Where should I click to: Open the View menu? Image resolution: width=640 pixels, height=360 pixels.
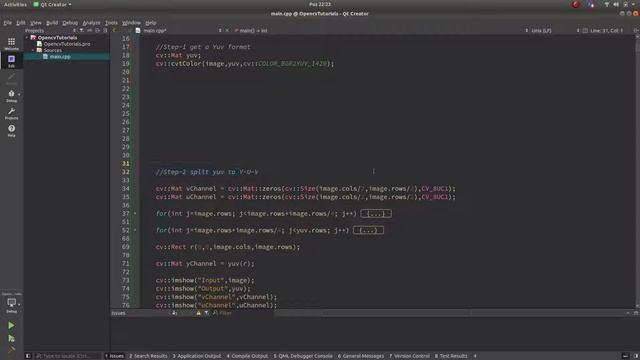tap(36, 23)
